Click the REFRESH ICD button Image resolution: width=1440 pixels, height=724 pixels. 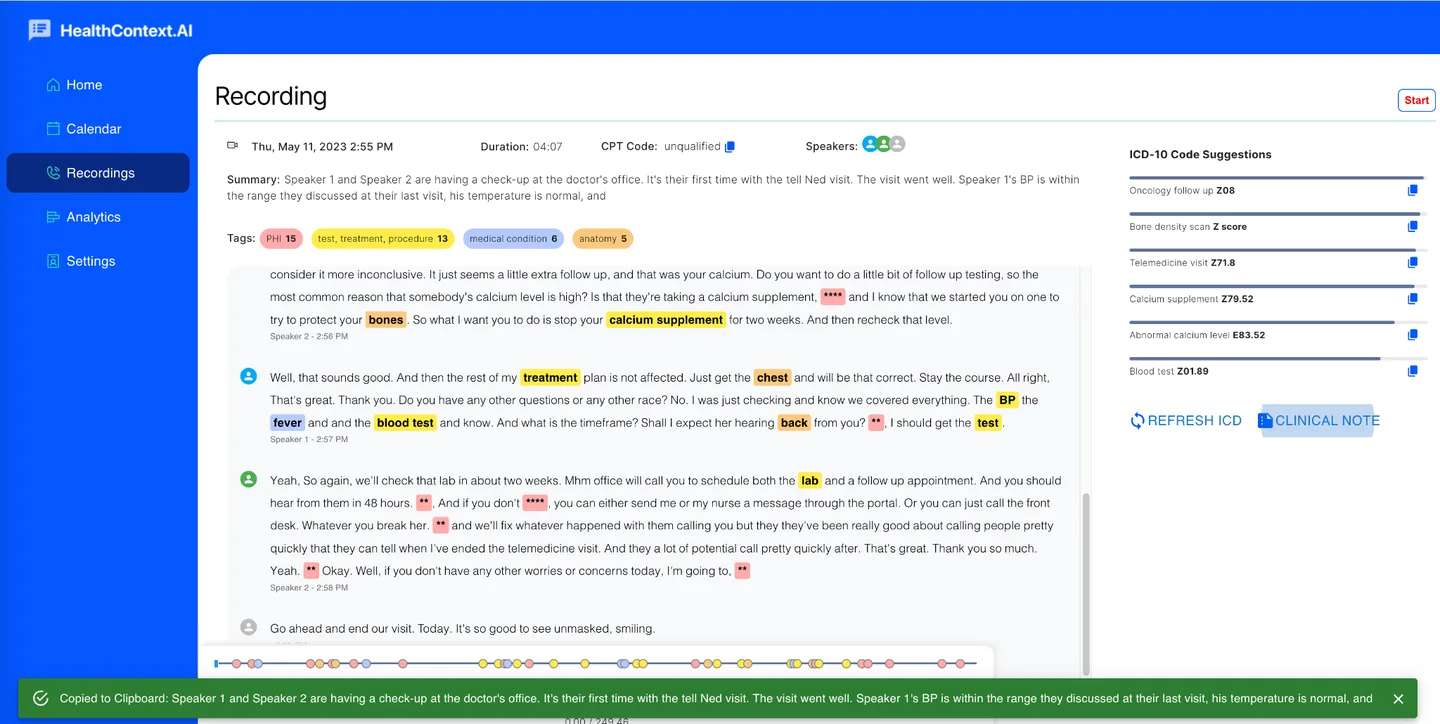tap(1186, 420)
